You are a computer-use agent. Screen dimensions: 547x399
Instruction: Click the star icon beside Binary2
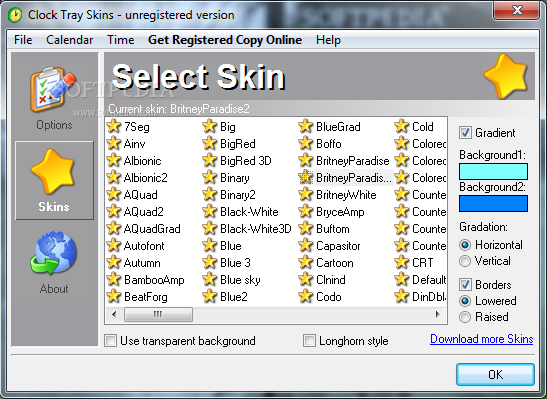pyautogui.click(x=210, y=194)
